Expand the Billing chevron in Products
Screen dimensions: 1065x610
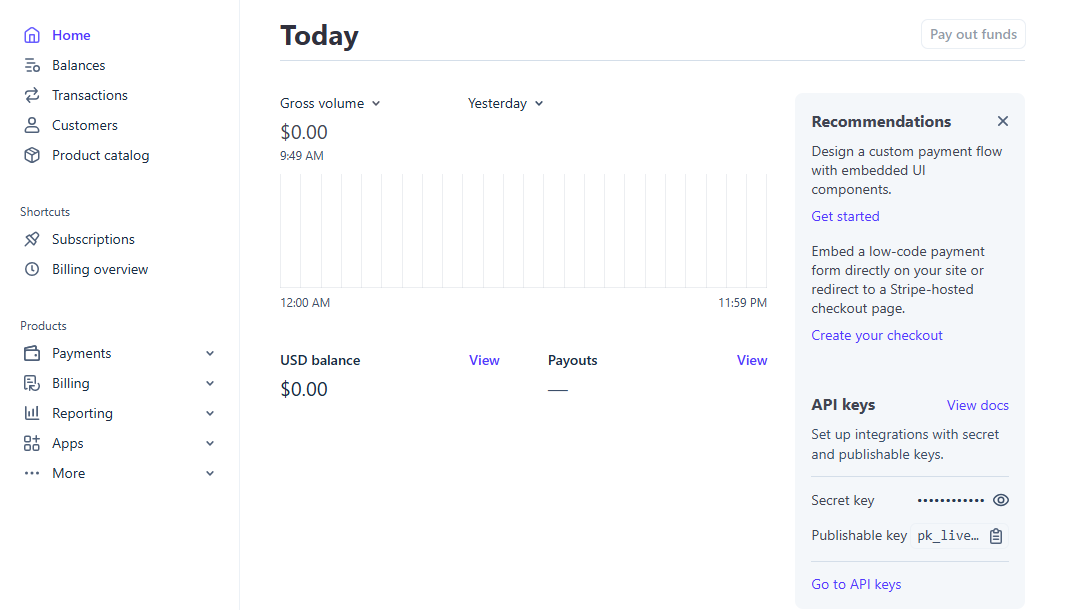tap(210, 383)
